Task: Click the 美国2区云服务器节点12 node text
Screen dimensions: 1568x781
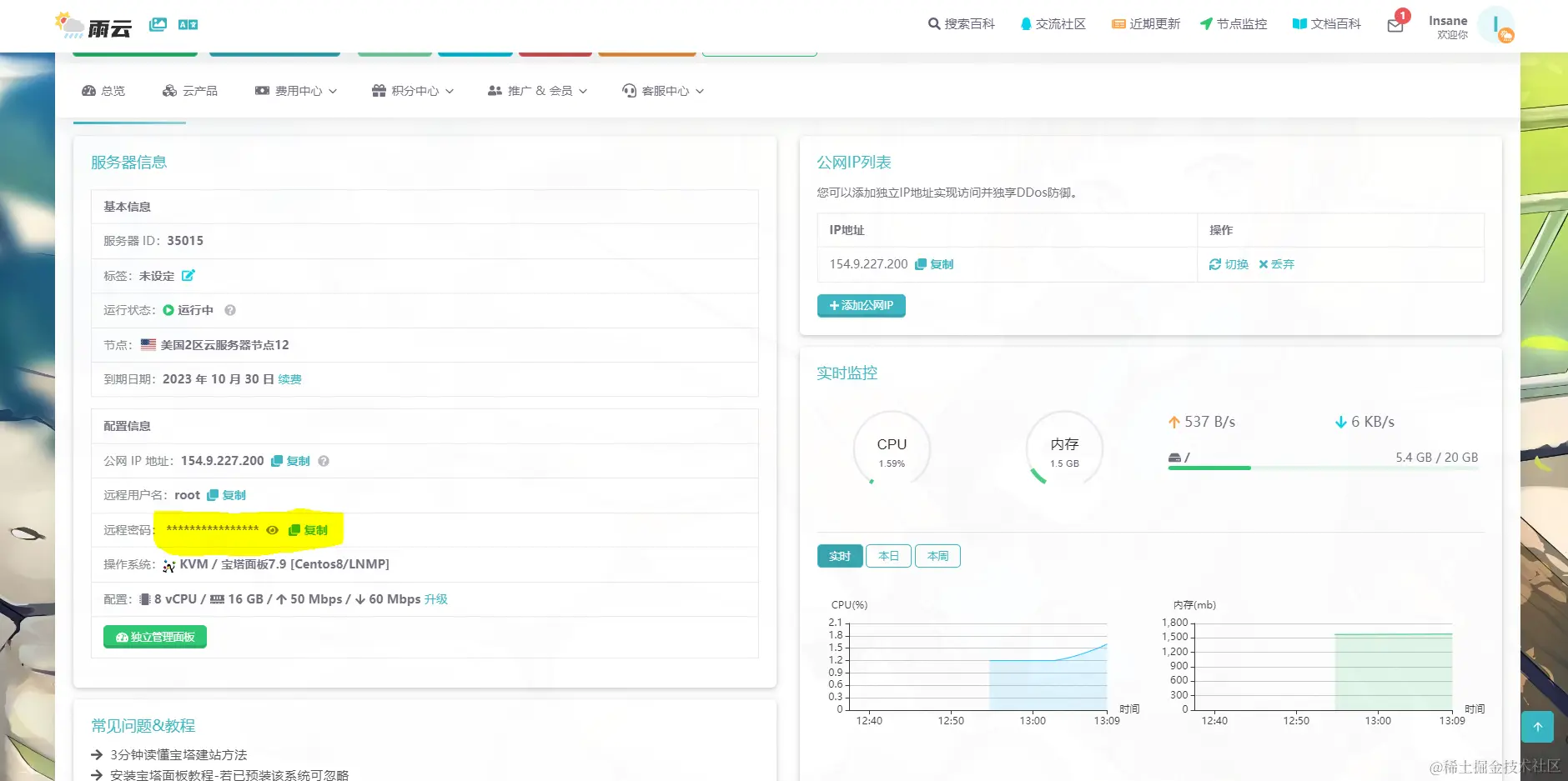Action: coord(224,345)
